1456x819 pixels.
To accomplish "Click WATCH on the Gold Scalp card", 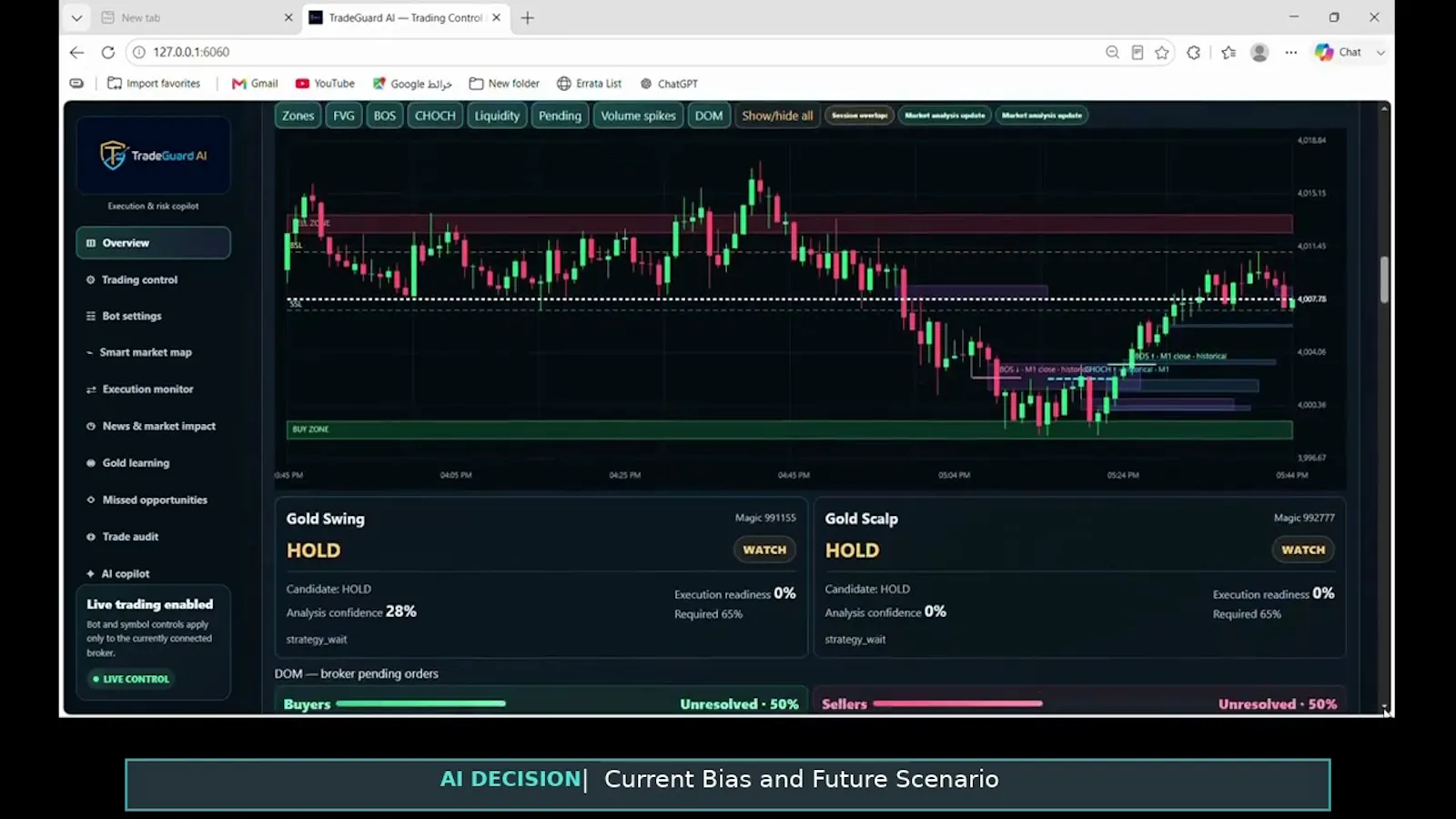I will [1303, 550].
